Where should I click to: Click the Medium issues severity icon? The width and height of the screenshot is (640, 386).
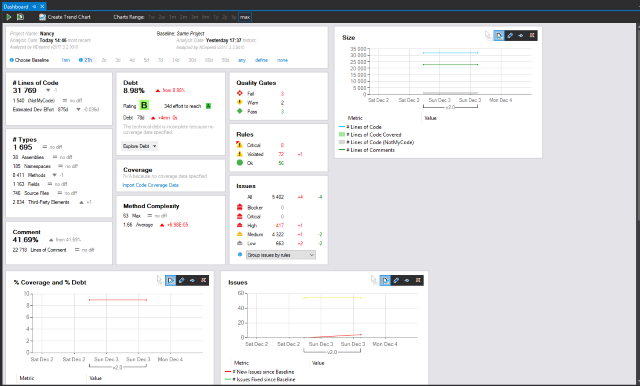point(240,234)
